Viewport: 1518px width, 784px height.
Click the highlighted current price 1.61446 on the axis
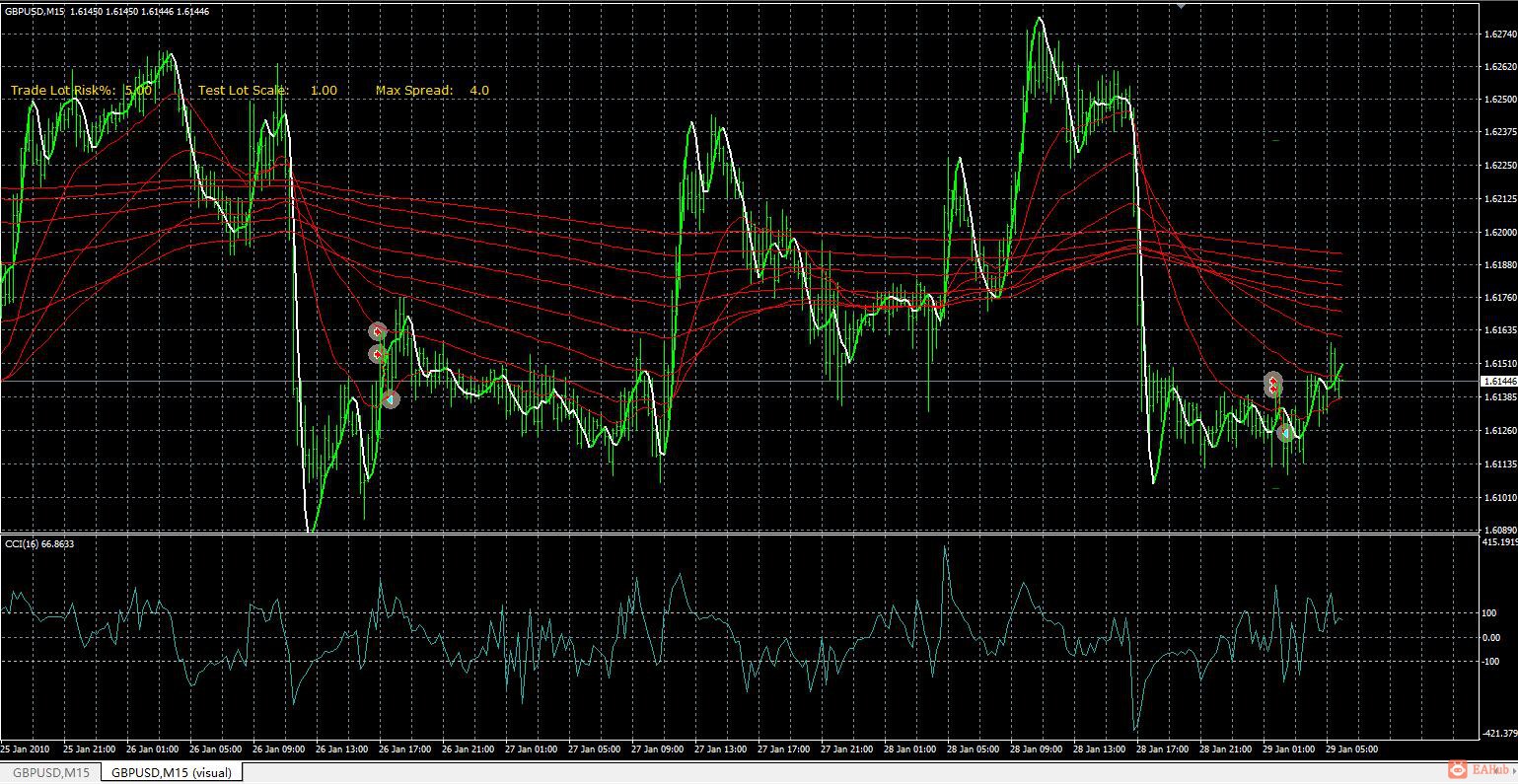[1499, 381]
